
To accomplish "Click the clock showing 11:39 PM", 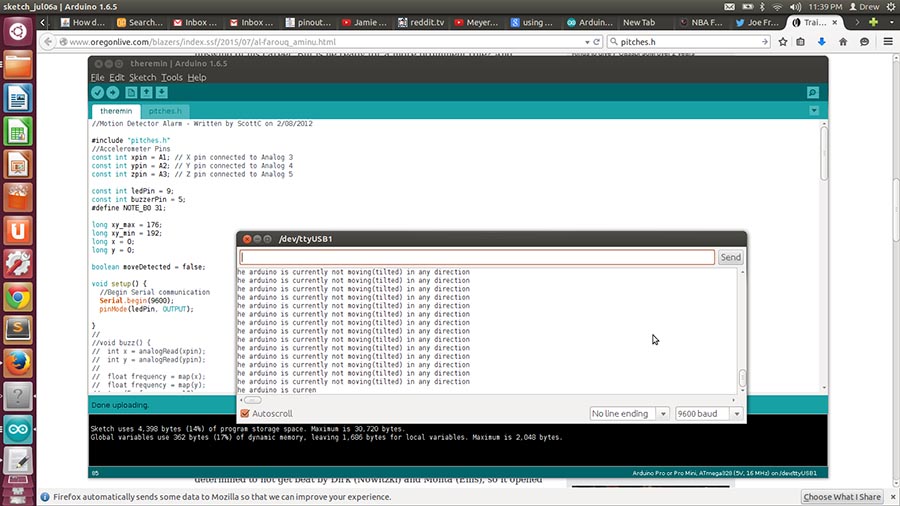I will pos(825,7).
